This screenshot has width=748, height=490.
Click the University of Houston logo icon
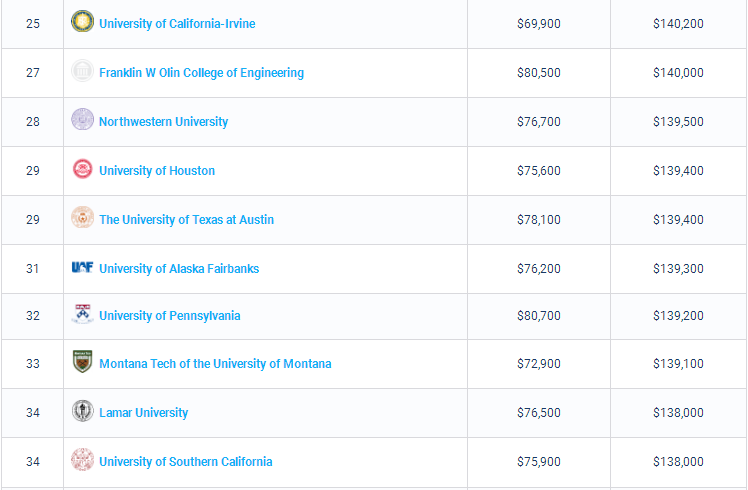pyautogui.click(x=82, y=170)
